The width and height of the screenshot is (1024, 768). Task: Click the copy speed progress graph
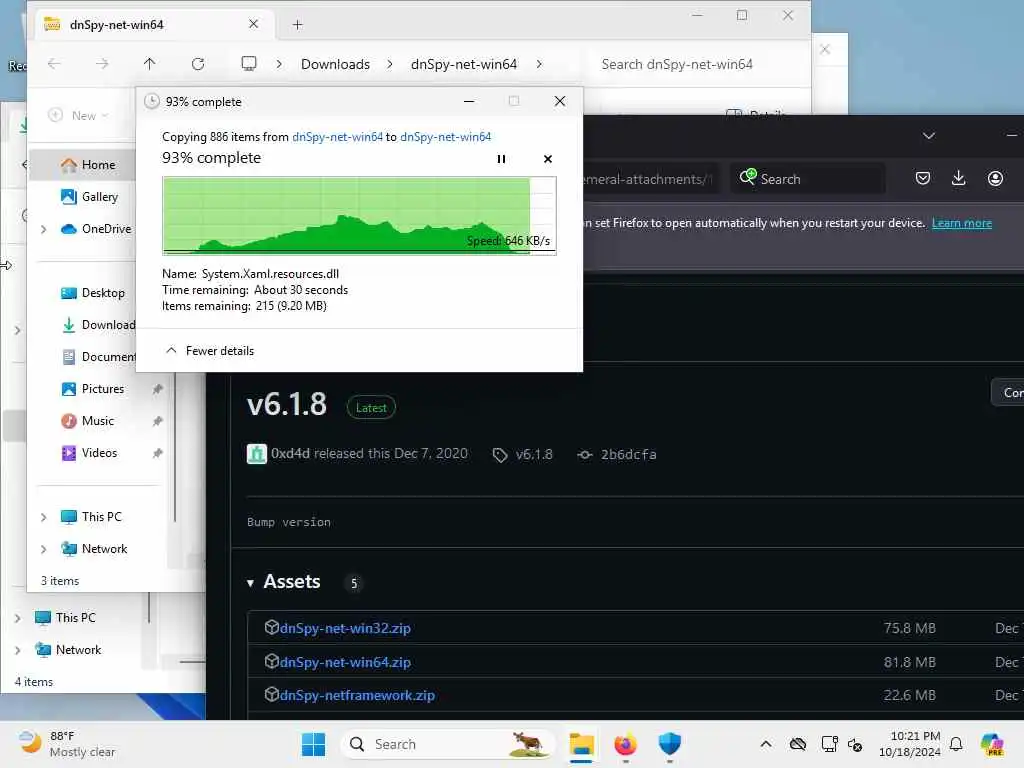359,216
